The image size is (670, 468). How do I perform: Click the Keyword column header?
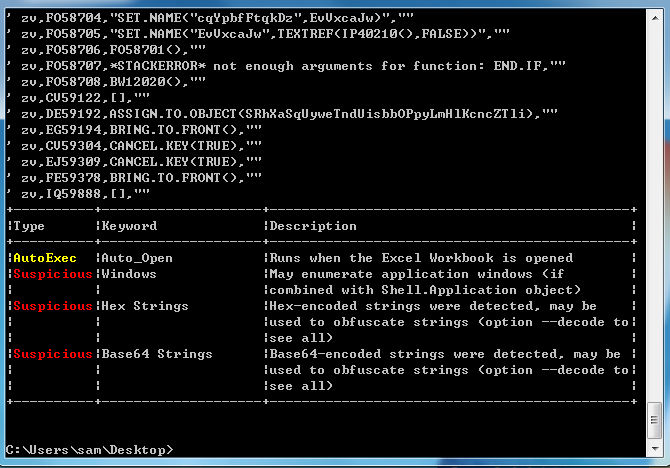coord(129,226)
